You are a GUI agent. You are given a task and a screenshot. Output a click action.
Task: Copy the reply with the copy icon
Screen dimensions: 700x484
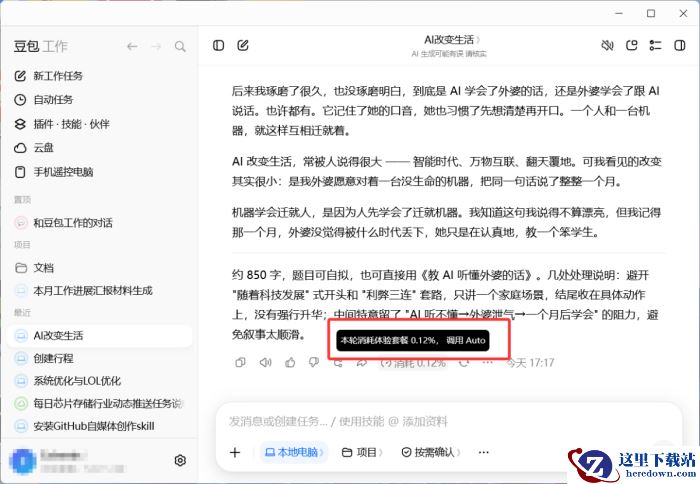[x=240, y=363]
